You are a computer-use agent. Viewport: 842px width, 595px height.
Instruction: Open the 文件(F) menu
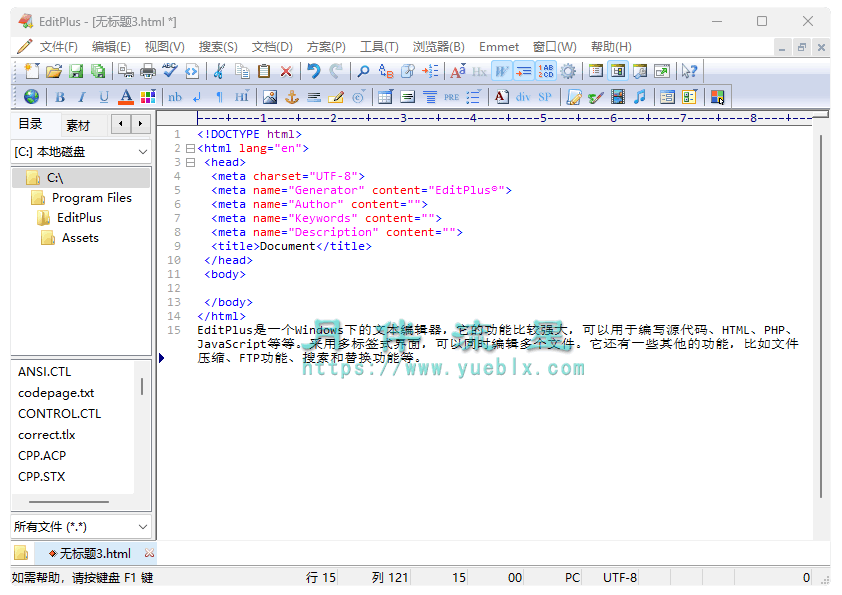(x=58, y=47)
